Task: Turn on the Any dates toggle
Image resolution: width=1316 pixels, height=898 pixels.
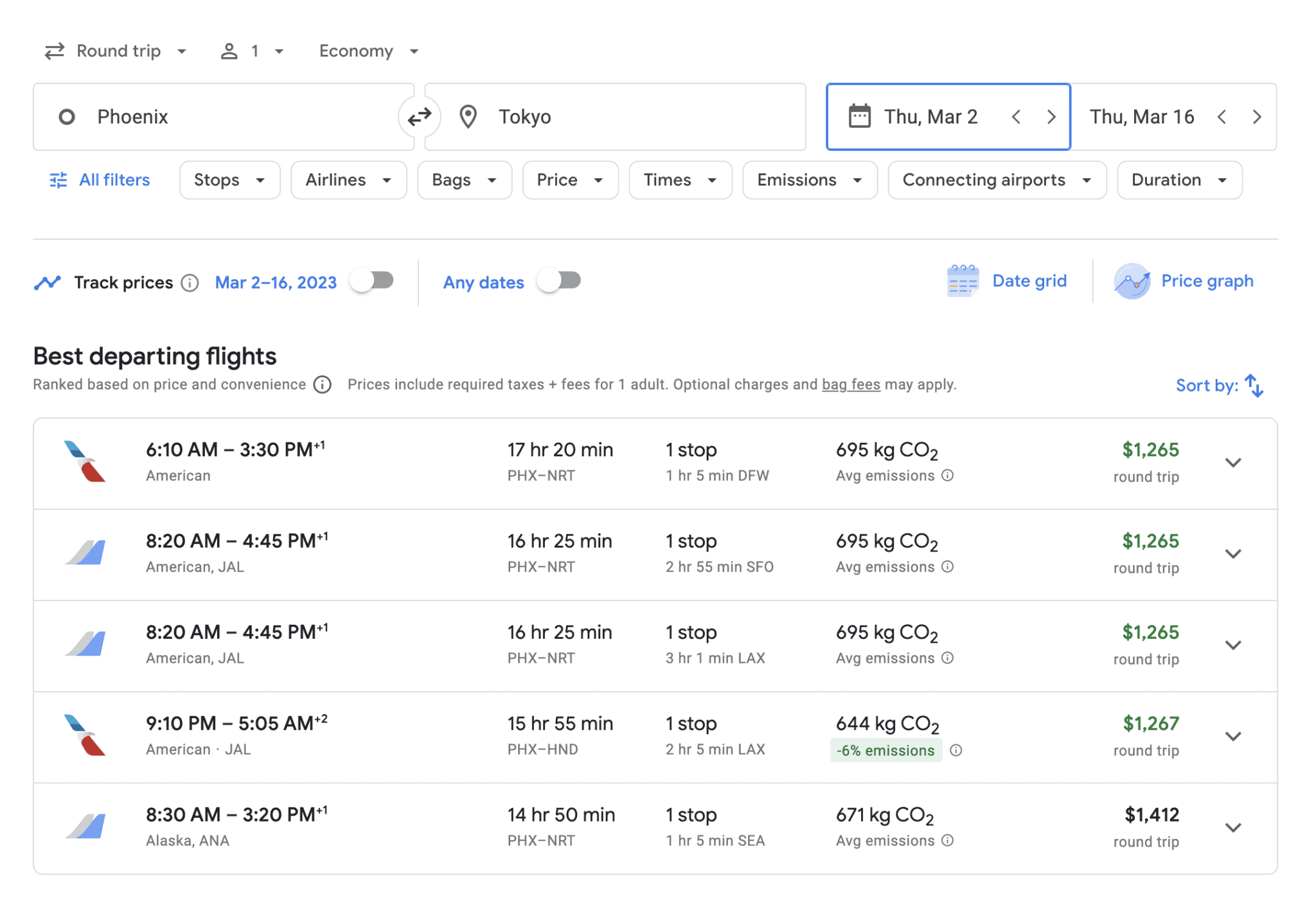Action: (558, 281)
